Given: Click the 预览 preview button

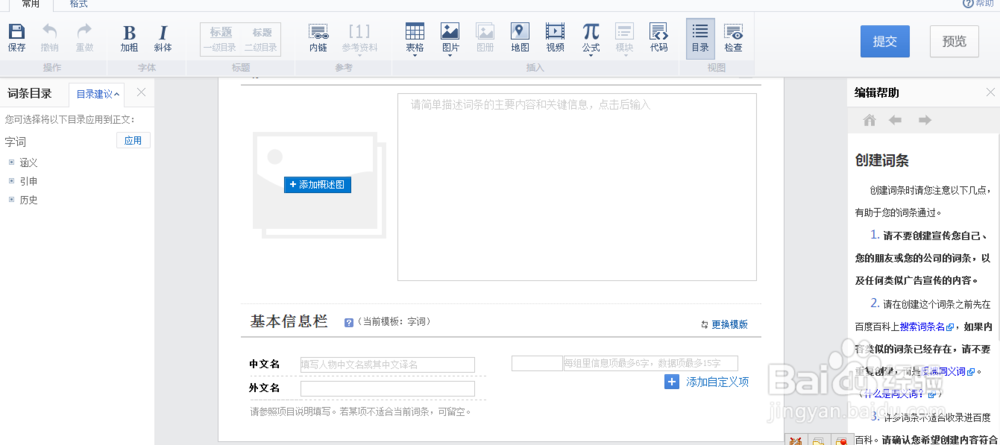Looking at the screenshot, I should pos(954,41).
